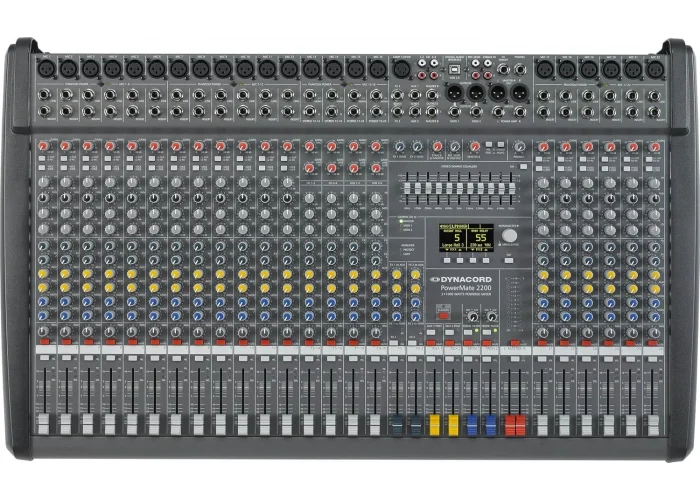The width and height of the screenshot is (700, 500).
Task: Select the first yellow AUX 1 fader
Action: (x=435, y=424)
